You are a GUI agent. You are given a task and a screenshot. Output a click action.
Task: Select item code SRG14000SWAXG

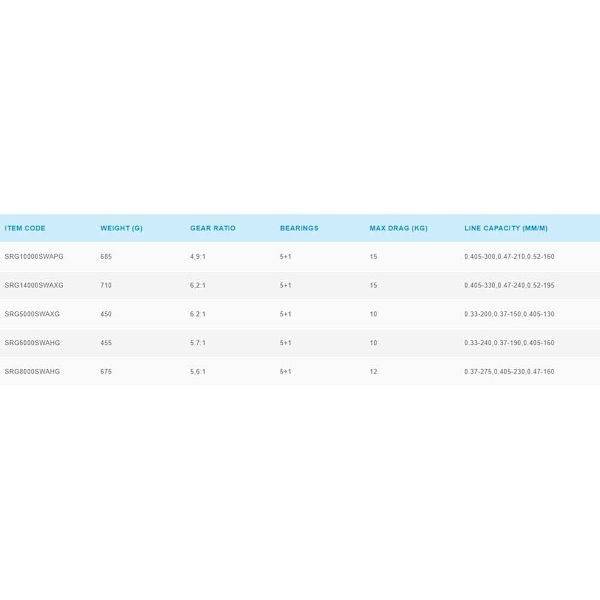tap(34, 285)
